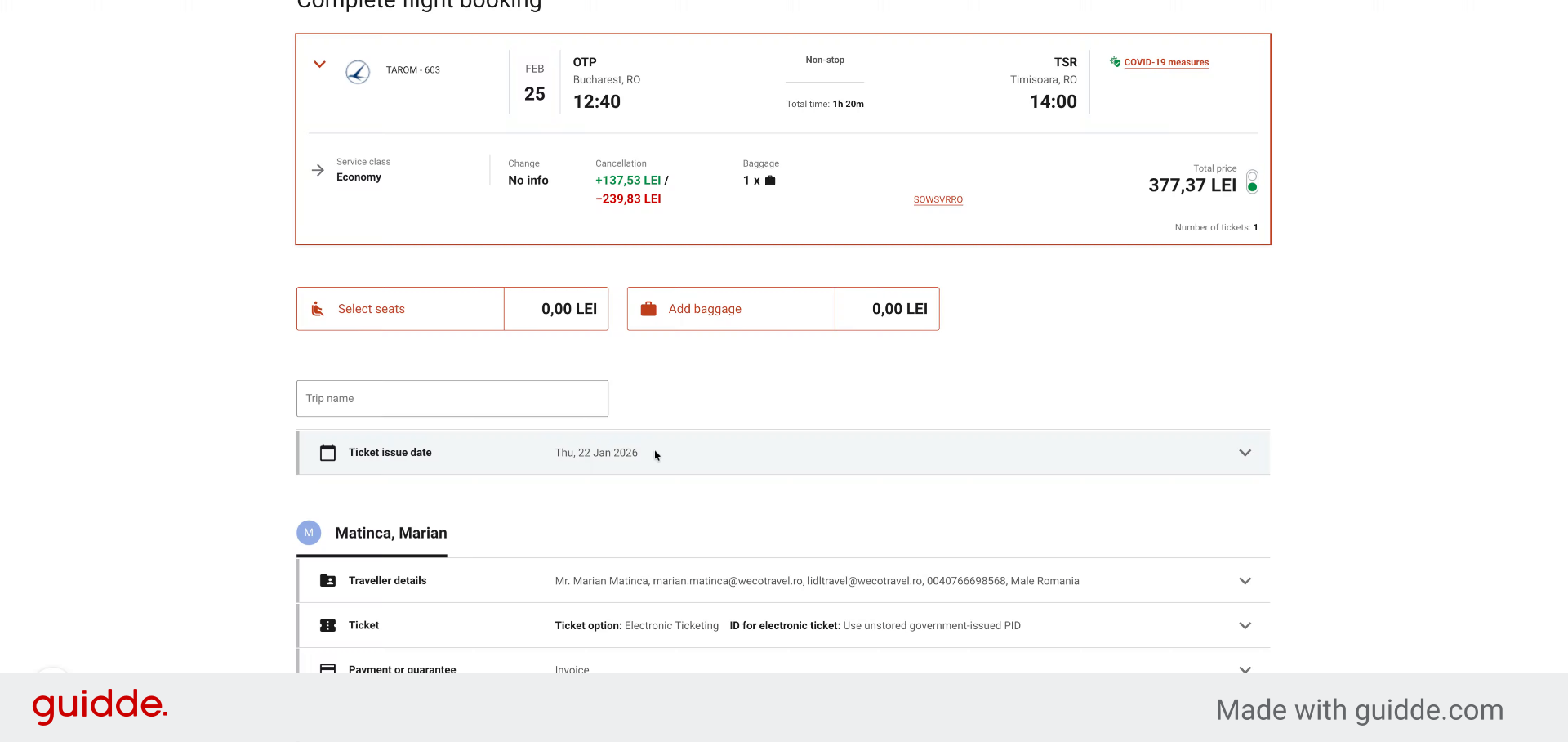Click the seat icon in Select seats

[318, 309]
